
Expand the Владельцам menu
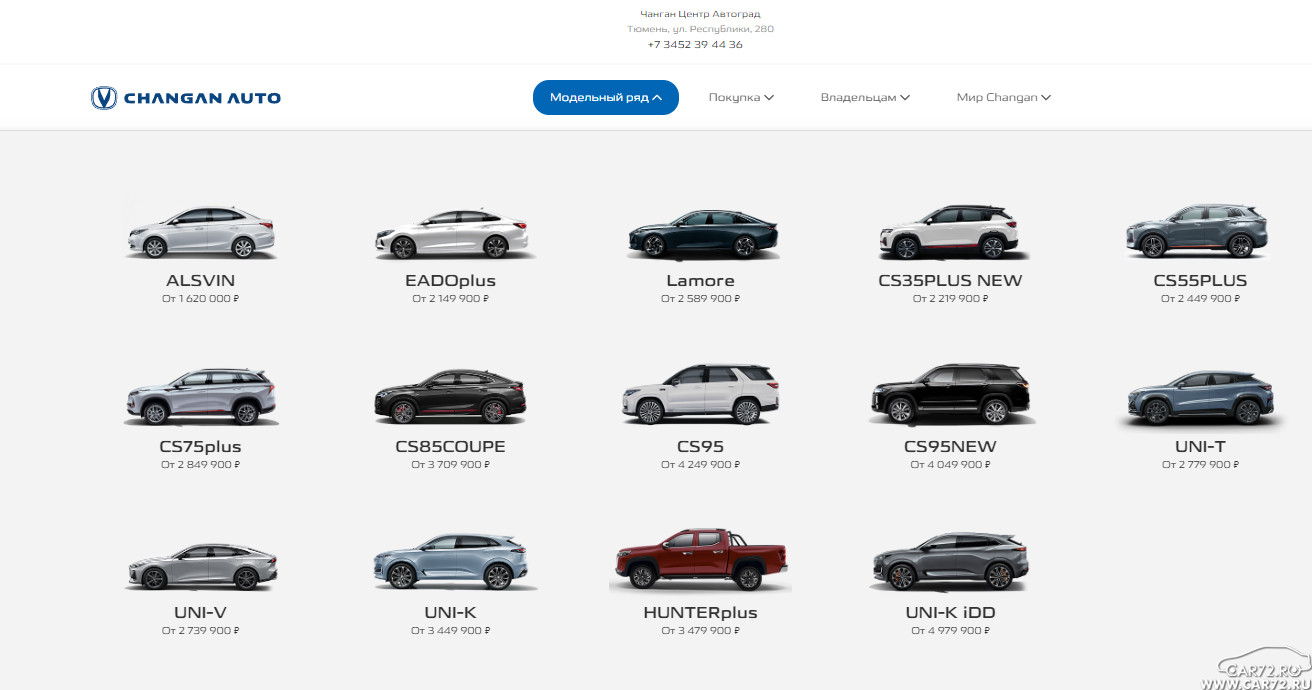point(865,98)
